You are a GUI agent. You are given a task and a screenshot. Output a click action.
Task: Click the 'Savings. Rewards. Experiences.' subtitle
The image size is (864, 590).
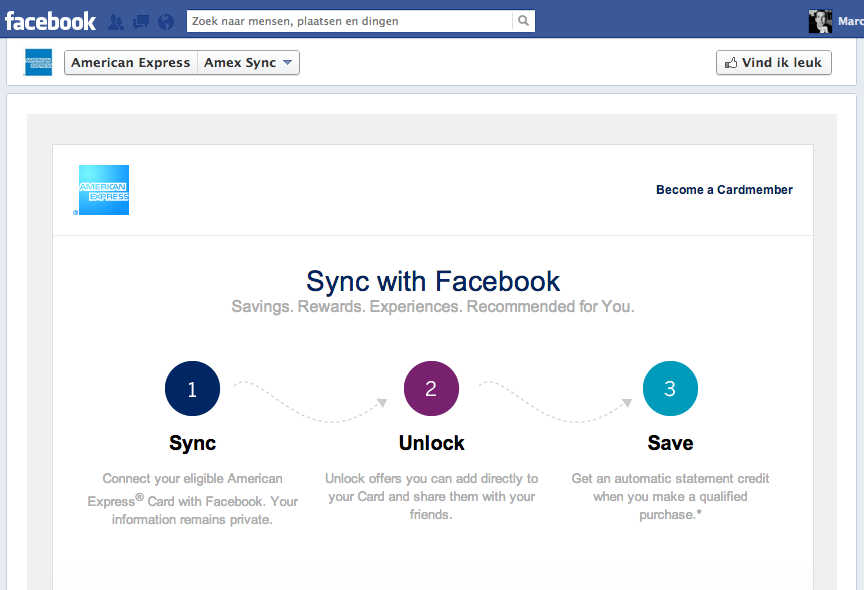(433, 306)
